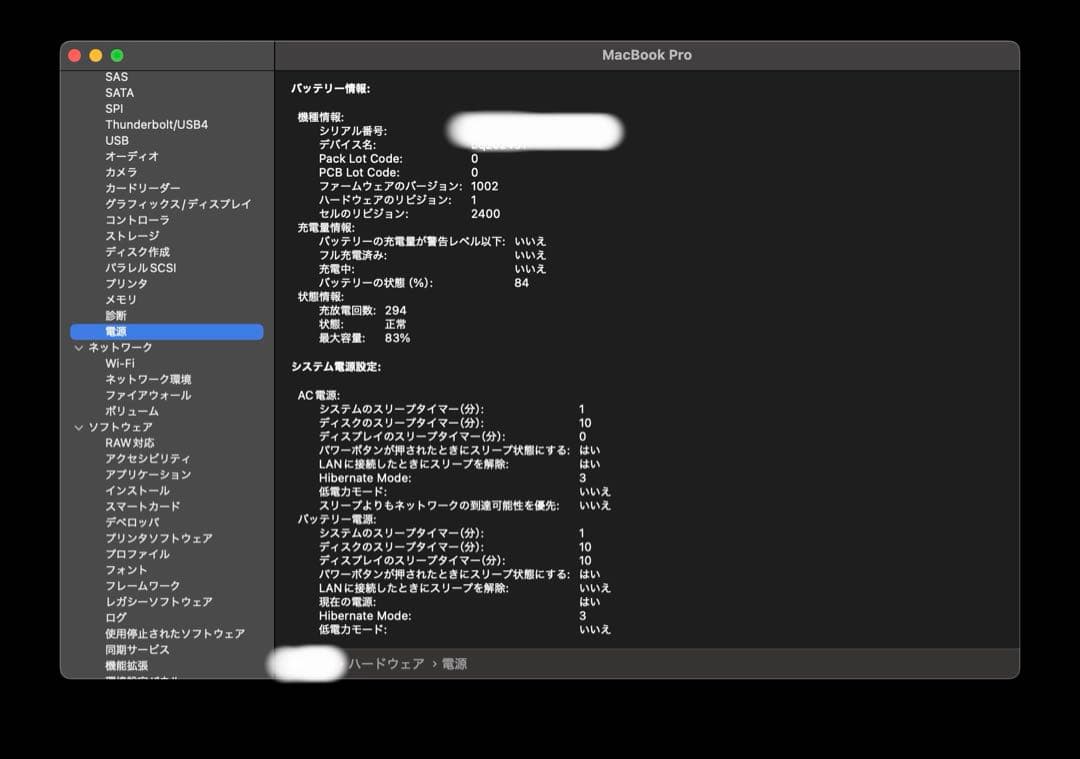Open ファイアウォール in the sidebar
Viewport: 1080px width, 759px height.
coord(148,395)
